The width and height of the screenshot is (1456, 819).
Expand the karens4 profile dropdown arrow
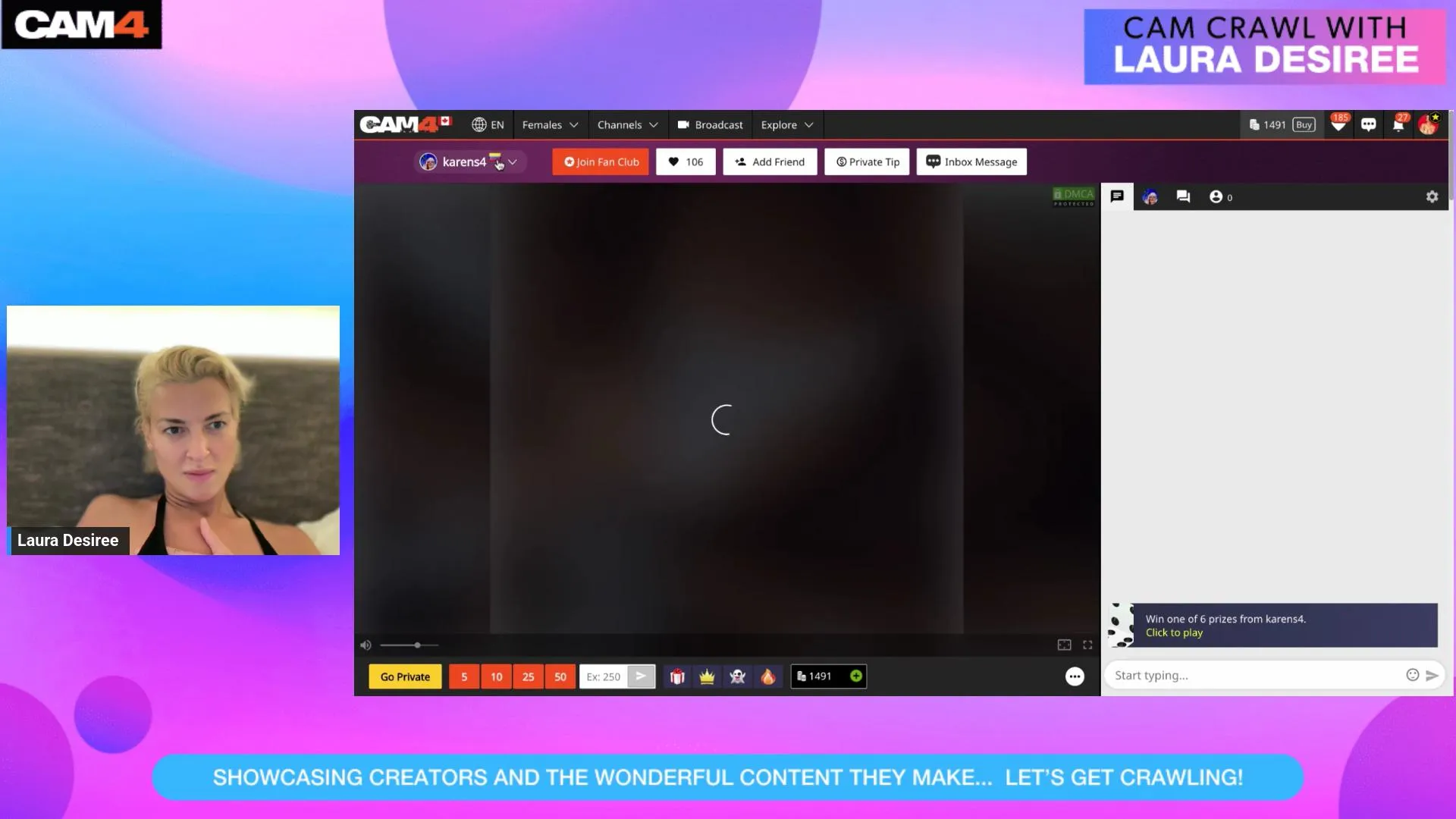click(x=513, y=162)
